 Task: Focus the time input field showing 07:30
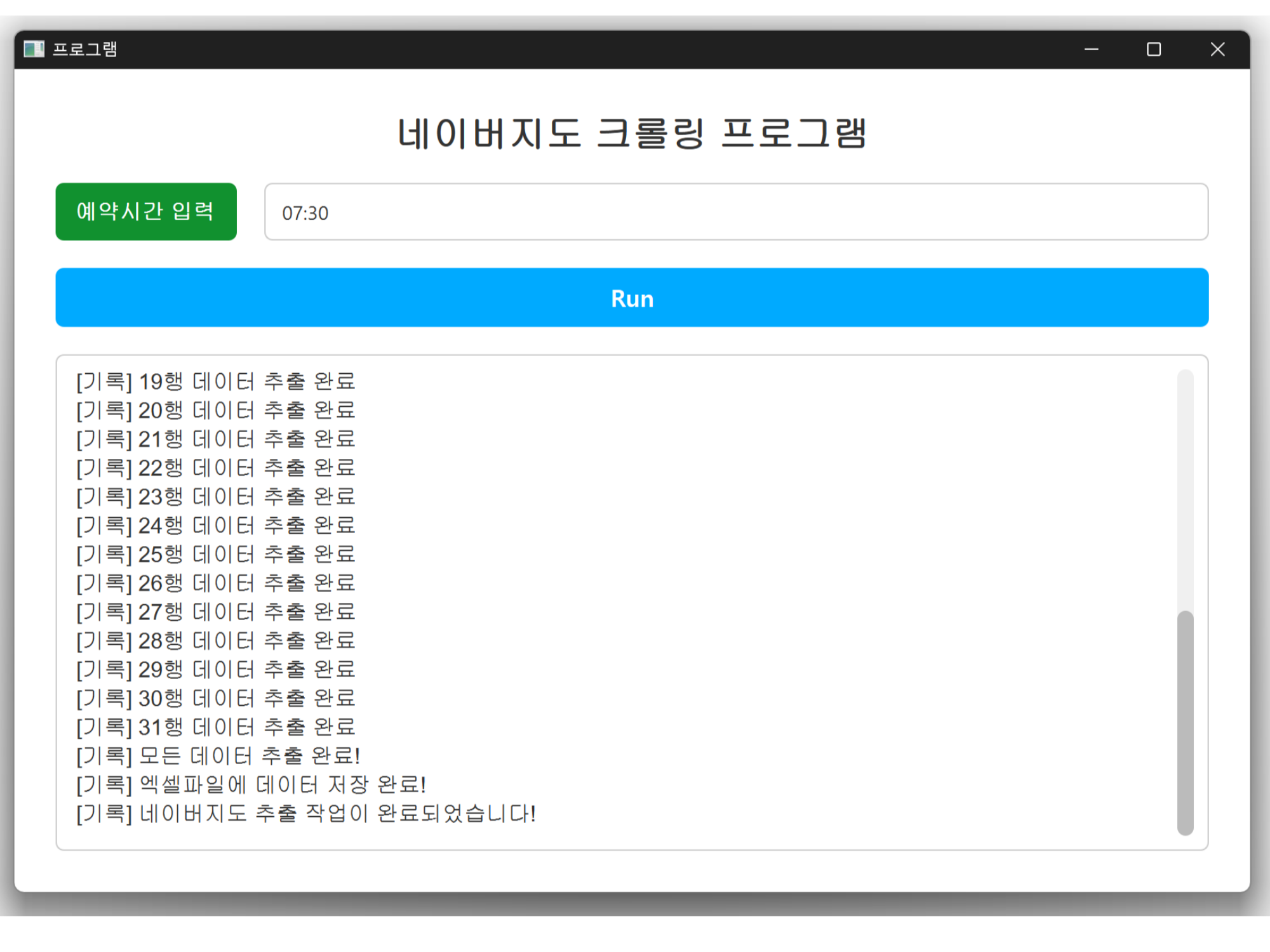(x=736, y=212)
